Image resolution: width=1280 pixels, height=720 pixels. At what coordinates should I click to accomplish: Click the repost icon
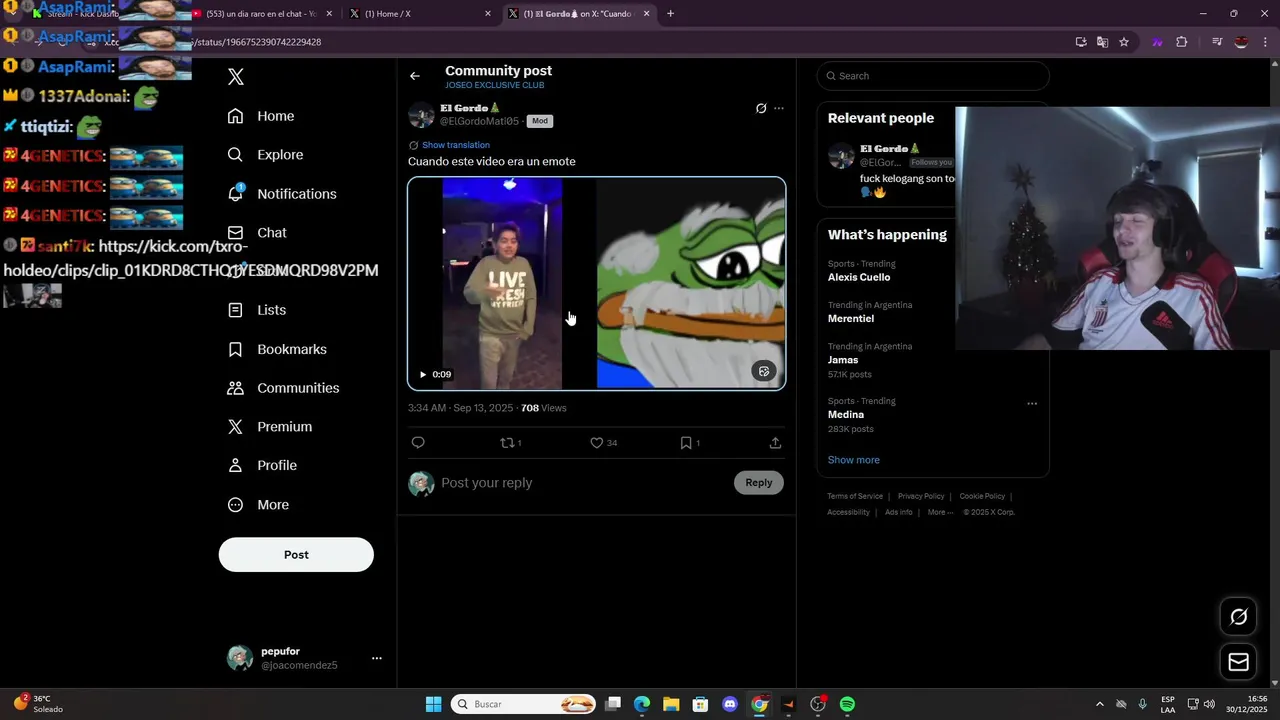tap(507, 443)
